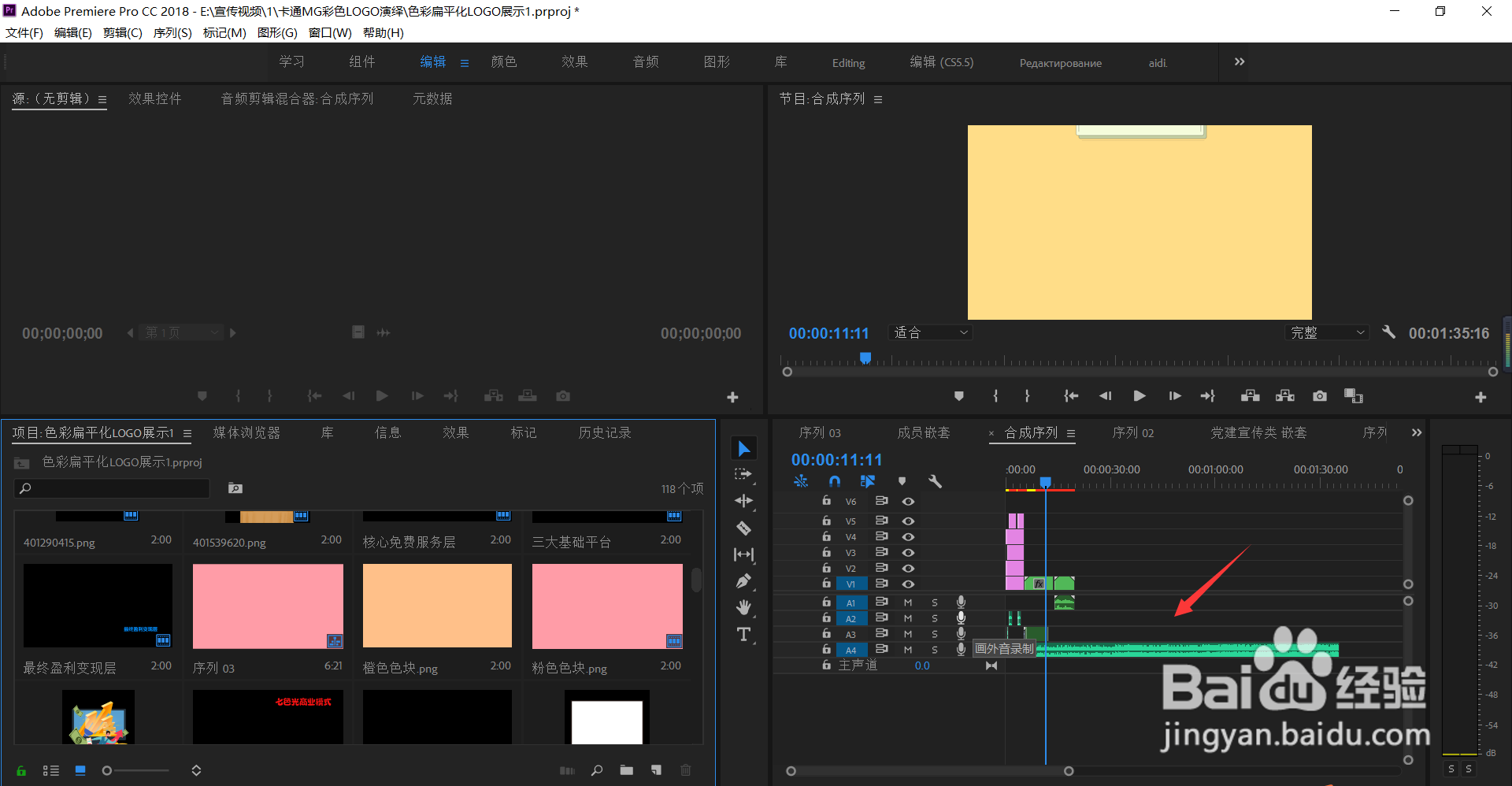Select the 橙色色块.png thumbnail in project panel
Screen dimensions: 1512x786
[x=437, y=606]
